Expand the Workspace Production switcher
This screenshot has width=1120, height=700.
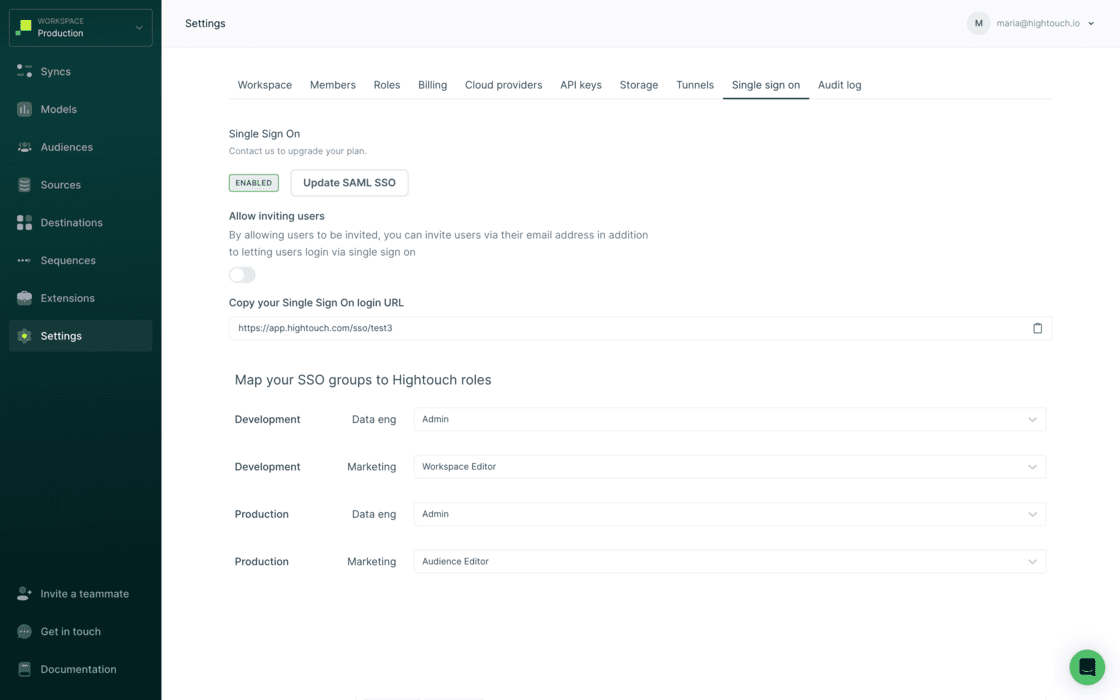[81, 28]
